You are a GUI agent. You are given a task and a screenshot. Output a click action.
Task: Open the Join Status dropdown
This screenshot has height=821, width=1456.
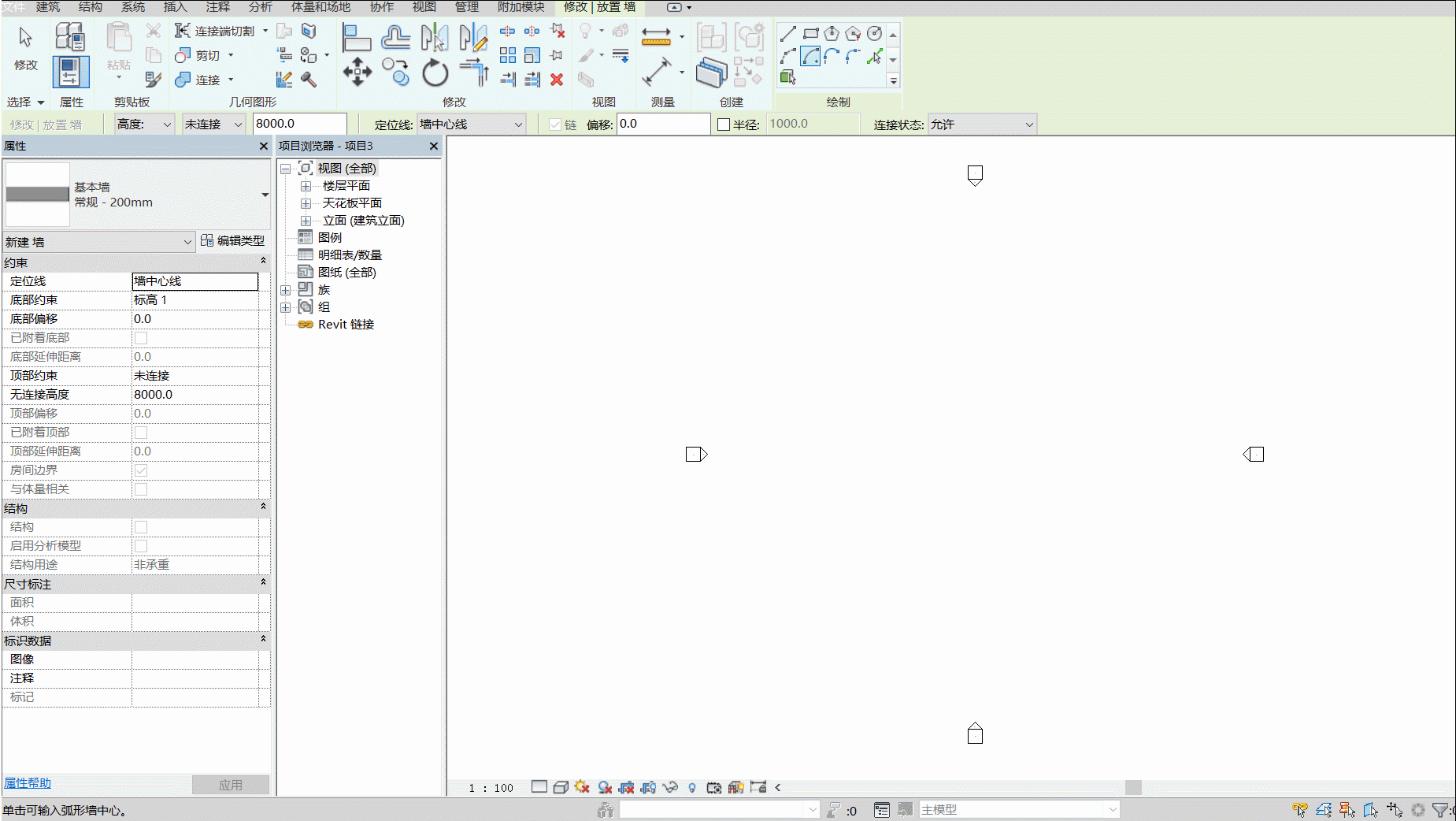[x=981, y=124]
